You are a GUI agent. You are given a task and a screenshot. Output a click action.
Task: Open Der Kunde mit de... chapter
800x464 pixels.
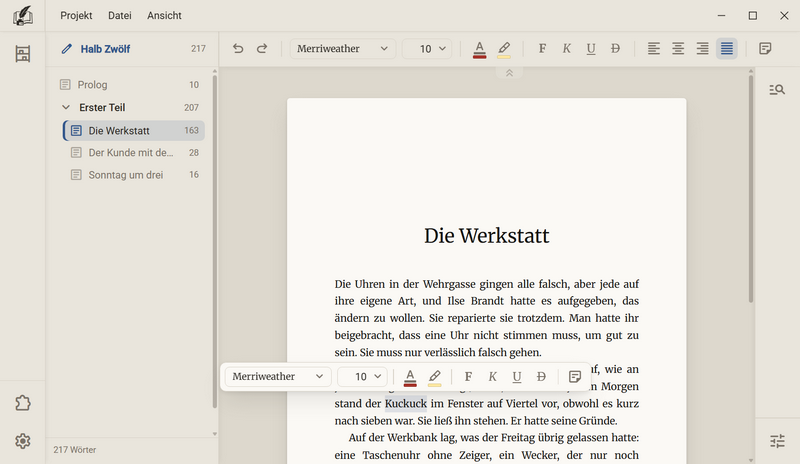[134, 153]
